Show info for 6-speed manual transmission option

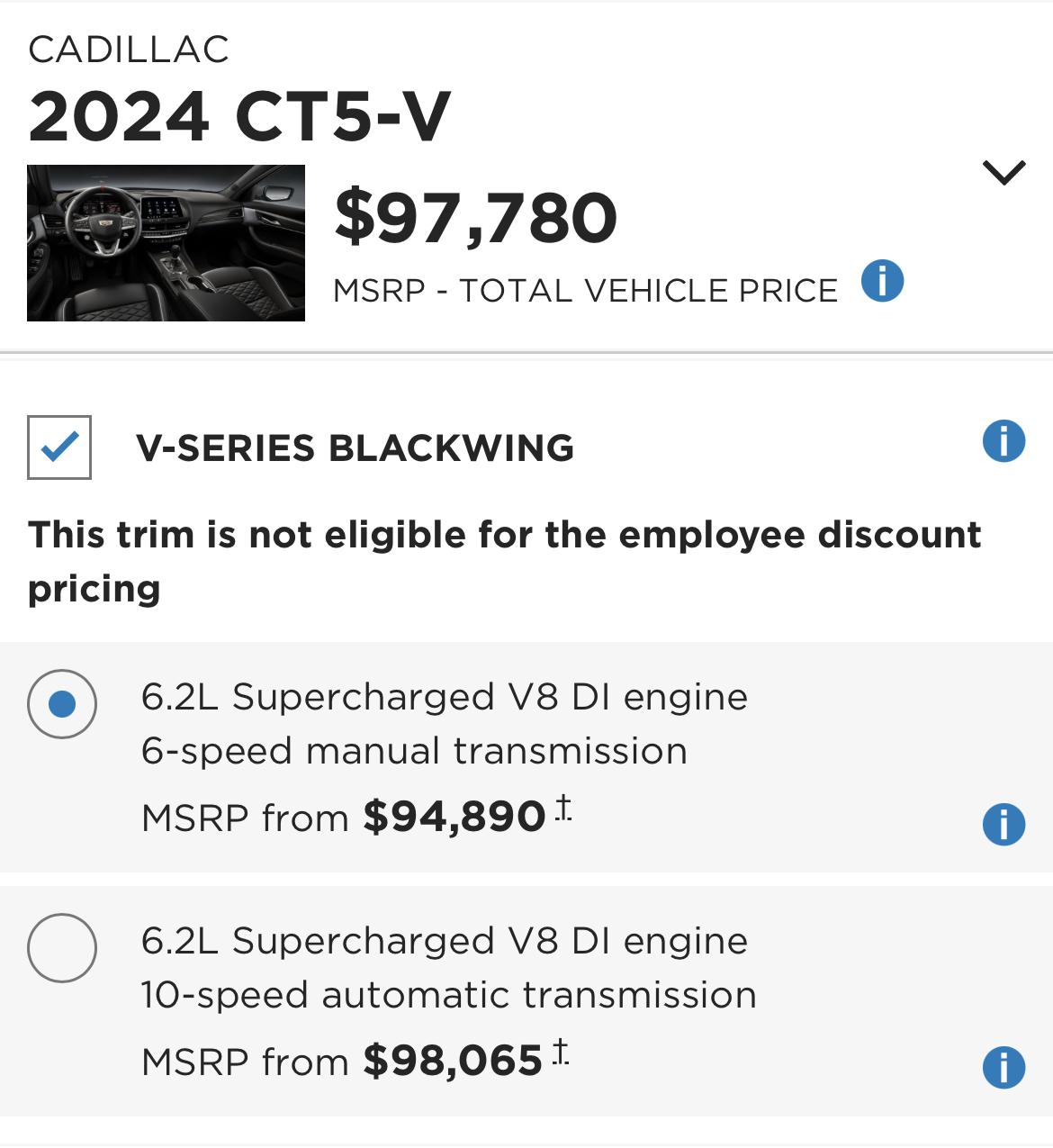(1003, 824)
